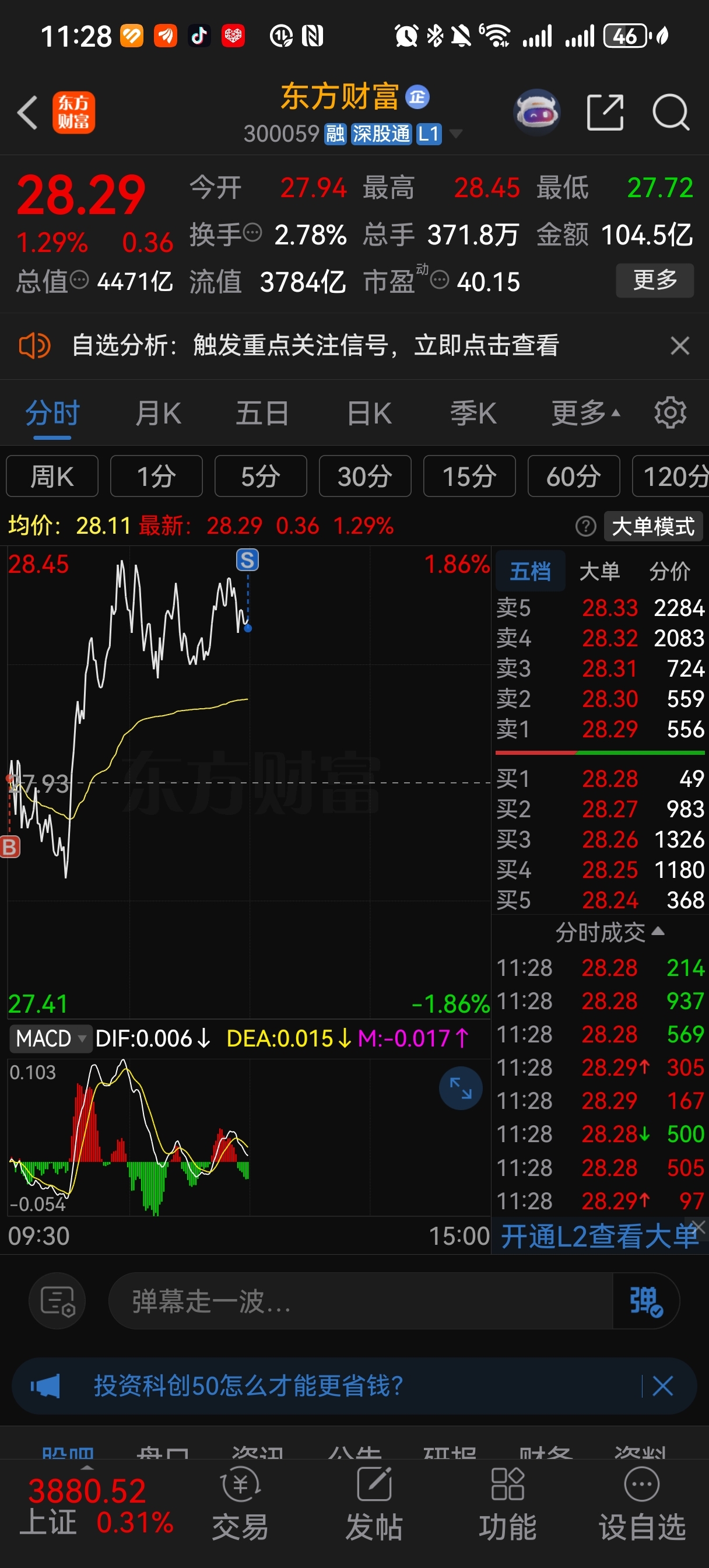Open the robot AI assistant icon

[536, 113]
